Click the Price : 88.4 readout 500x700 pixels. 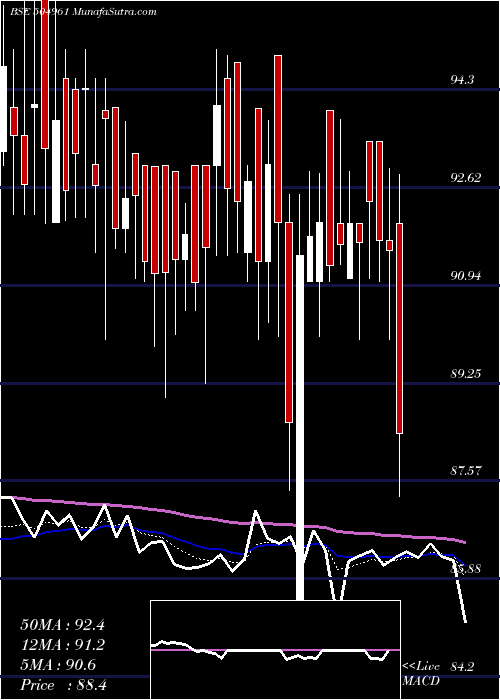point(63,685)
